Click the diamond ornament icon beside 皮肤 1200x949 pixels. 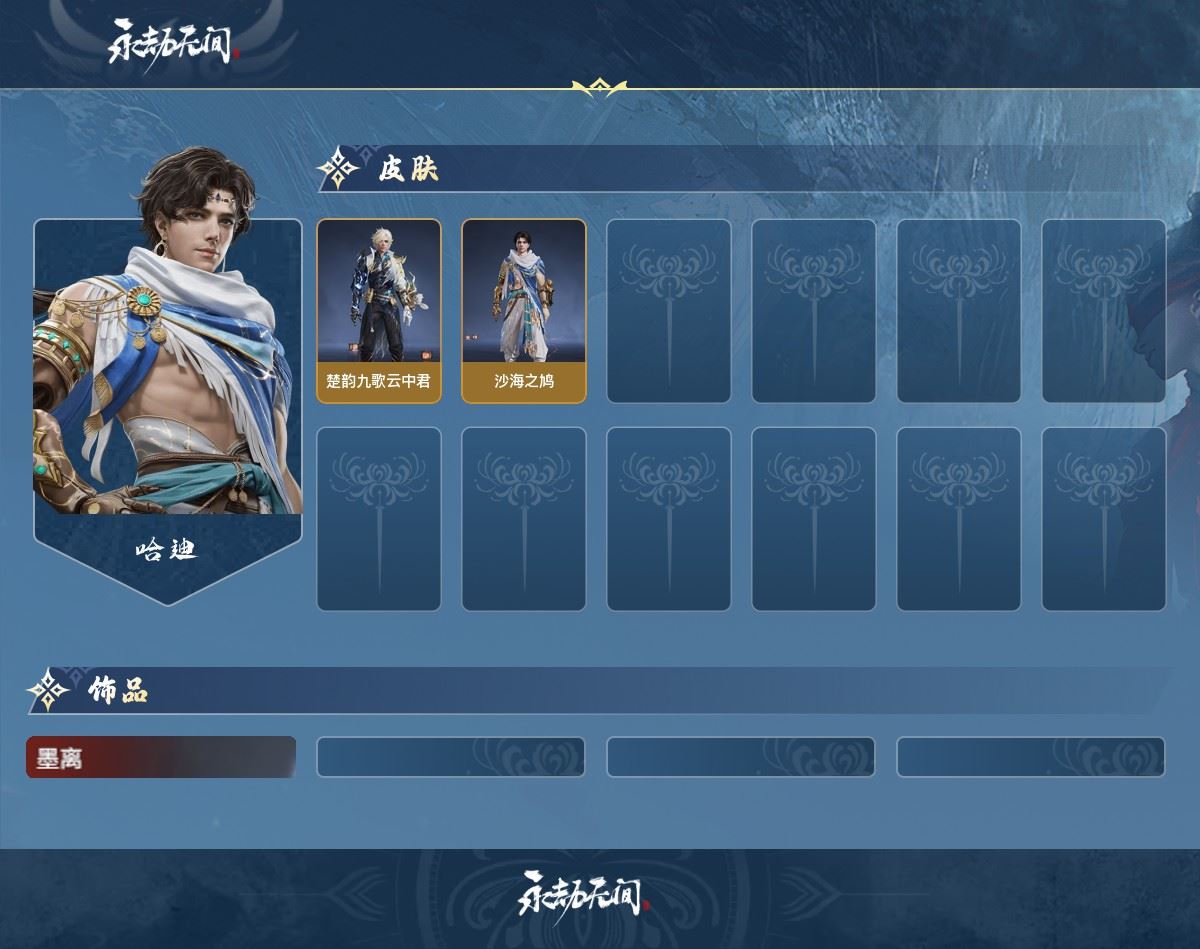338,169
